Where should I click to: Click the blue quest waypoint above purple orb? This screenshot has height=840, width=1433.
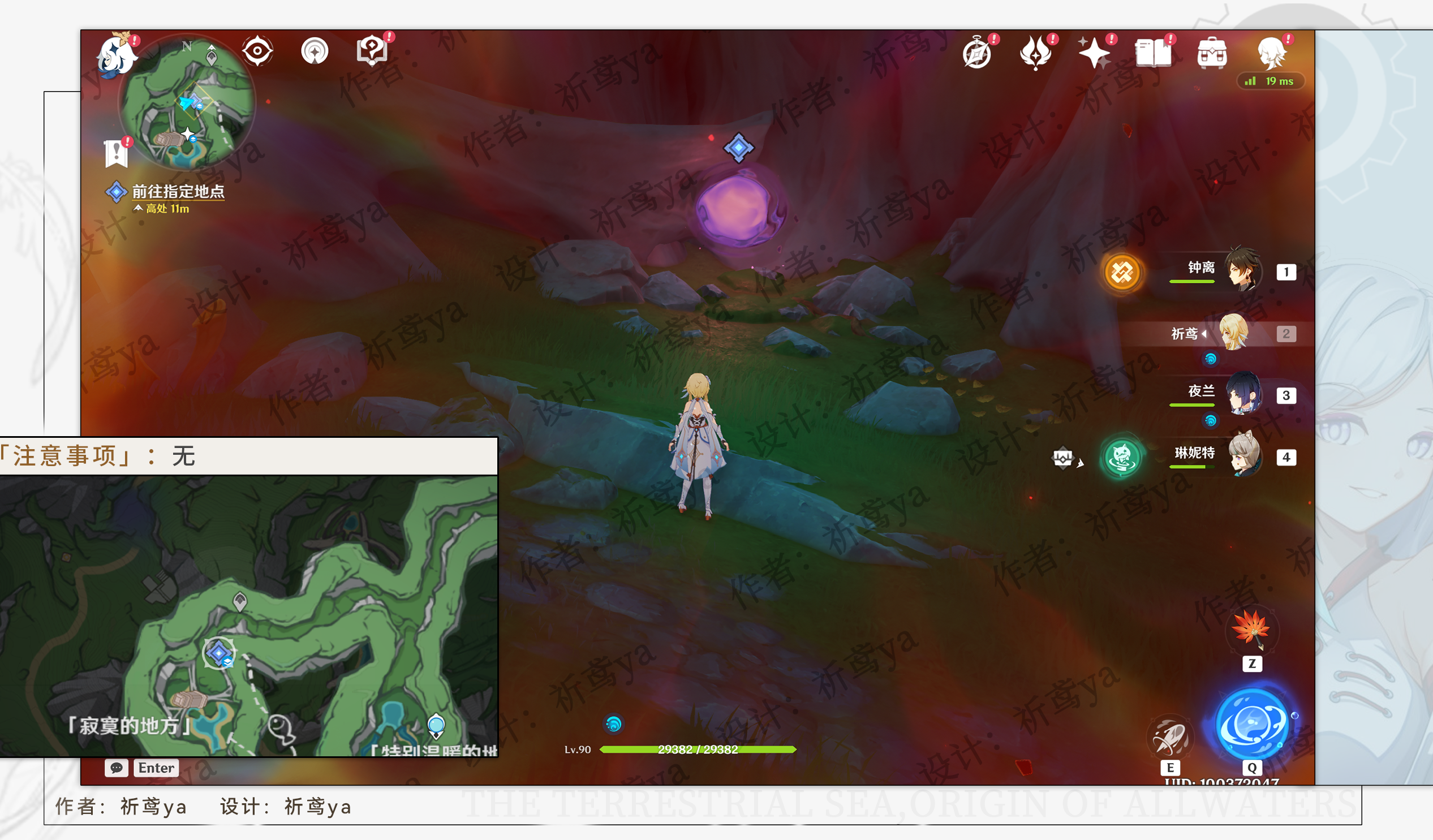click(739, 148)
